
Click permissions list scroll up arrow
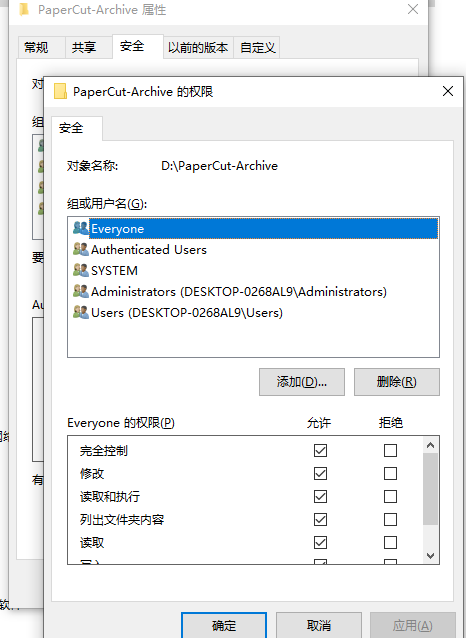pyautogui.click(x=430, y=445)
